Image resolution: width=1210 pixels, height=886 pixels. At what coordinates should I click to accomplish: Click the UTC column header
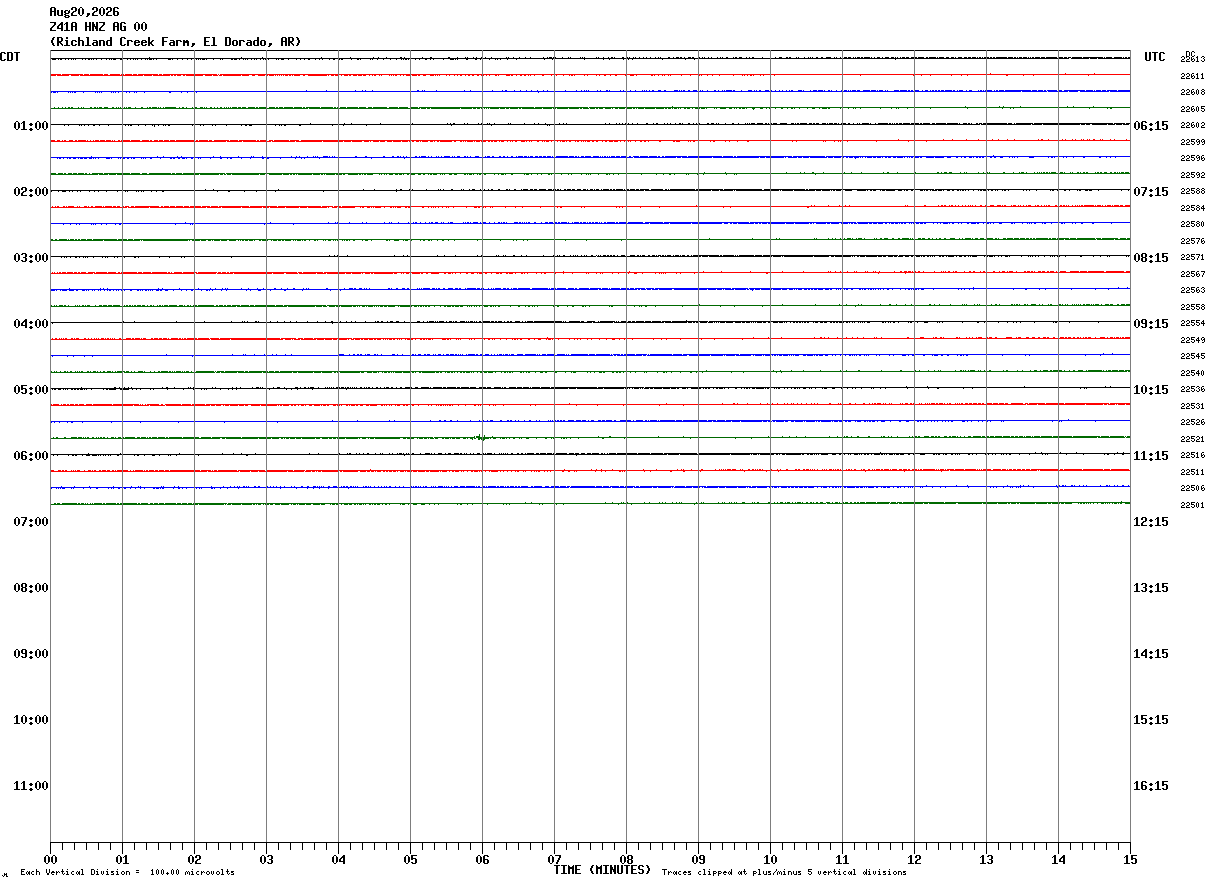coord(1155,57)
